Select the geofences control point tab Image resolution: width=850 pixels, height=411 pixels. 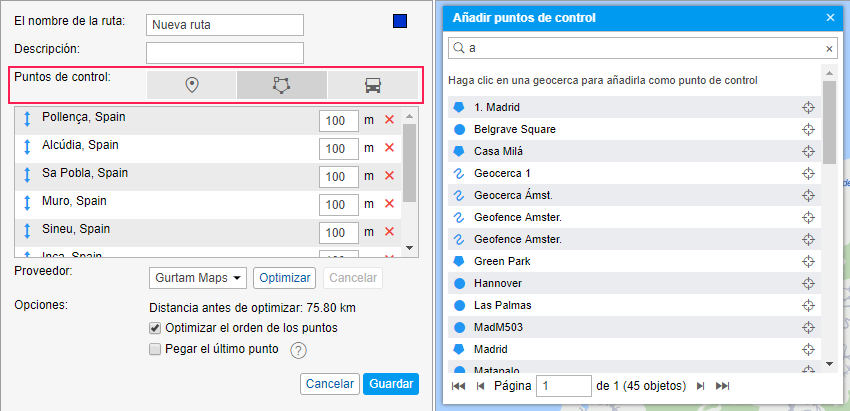pos(281,85)
